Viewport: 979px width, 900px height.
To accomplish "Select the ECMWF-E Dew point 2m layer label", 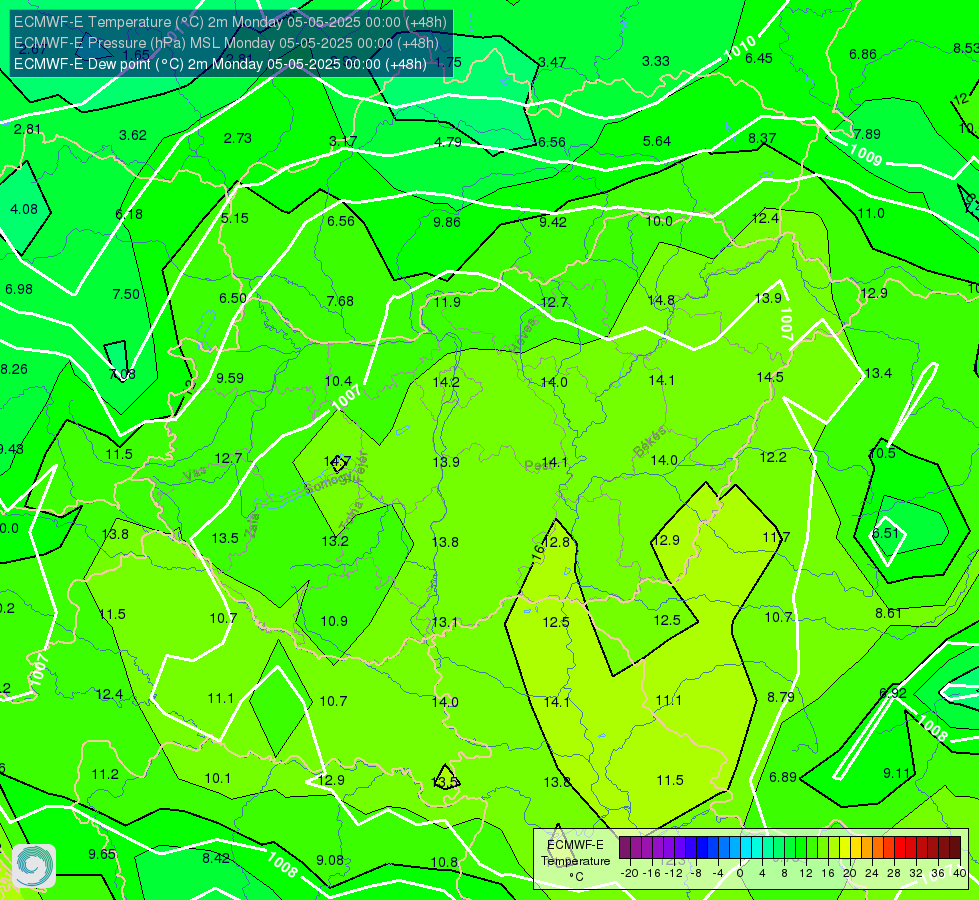I will pos(220,64).
